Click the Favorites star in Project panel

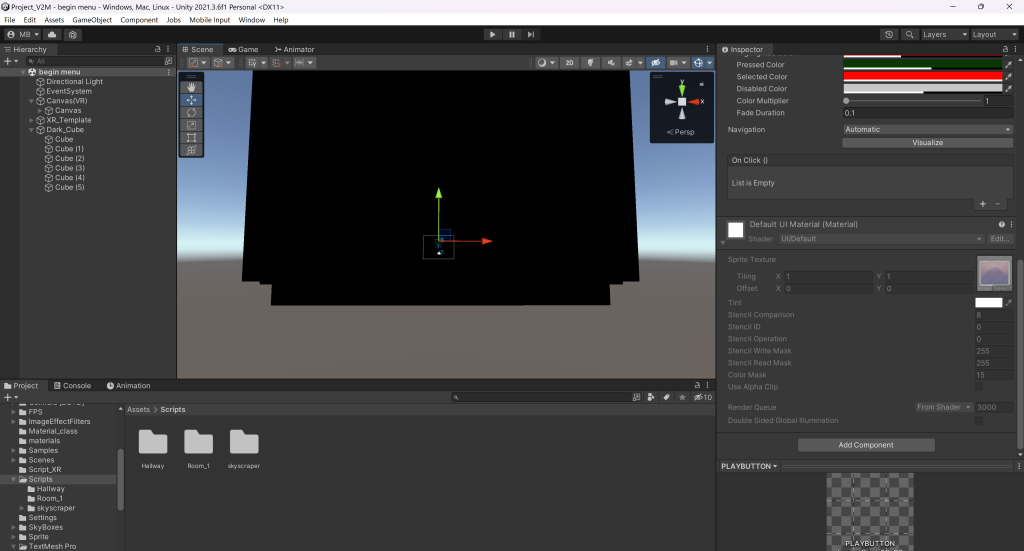click(682, 397)
